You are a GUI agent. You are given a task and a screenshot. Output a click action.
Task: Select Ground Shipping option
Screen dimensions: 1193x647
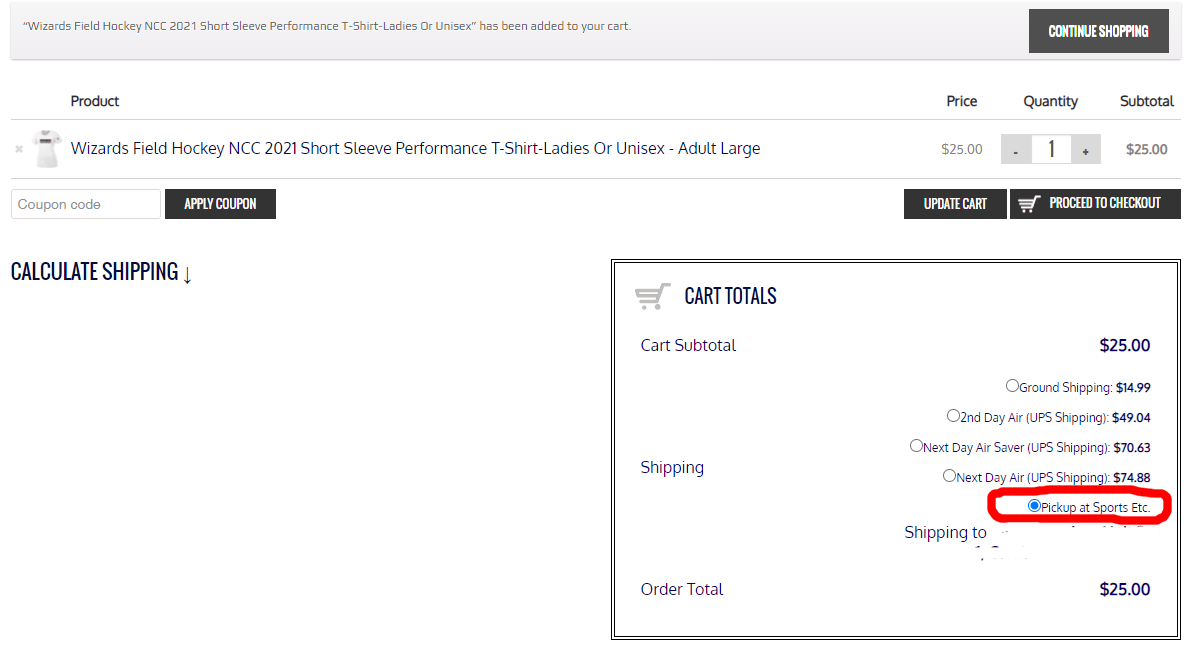tap(1012, 386)
